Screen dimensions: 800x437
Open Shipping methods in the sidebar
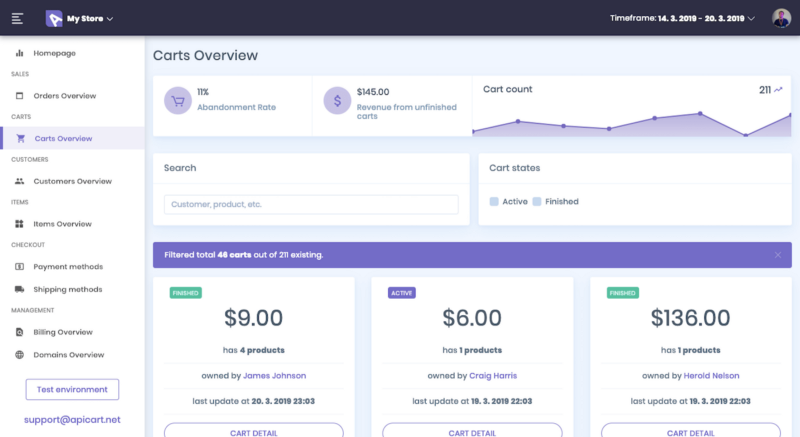coord(67,289)
